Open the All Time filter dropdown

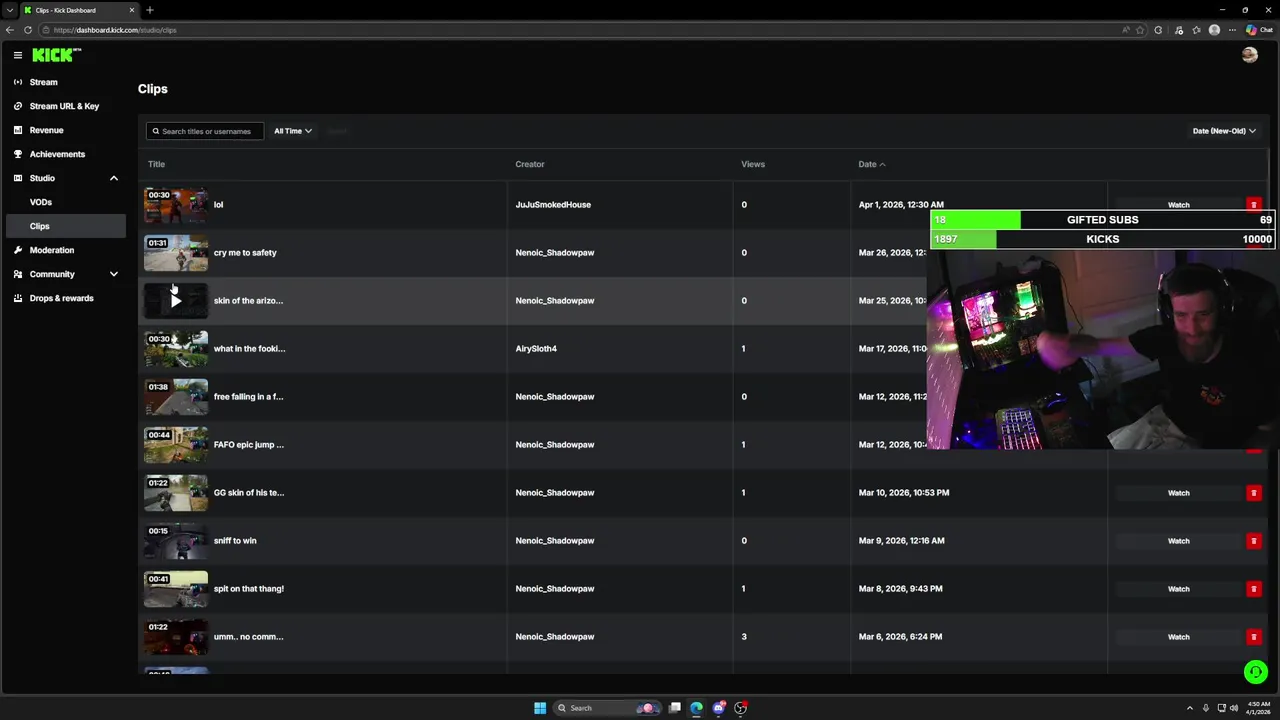[x=293, y=131]
